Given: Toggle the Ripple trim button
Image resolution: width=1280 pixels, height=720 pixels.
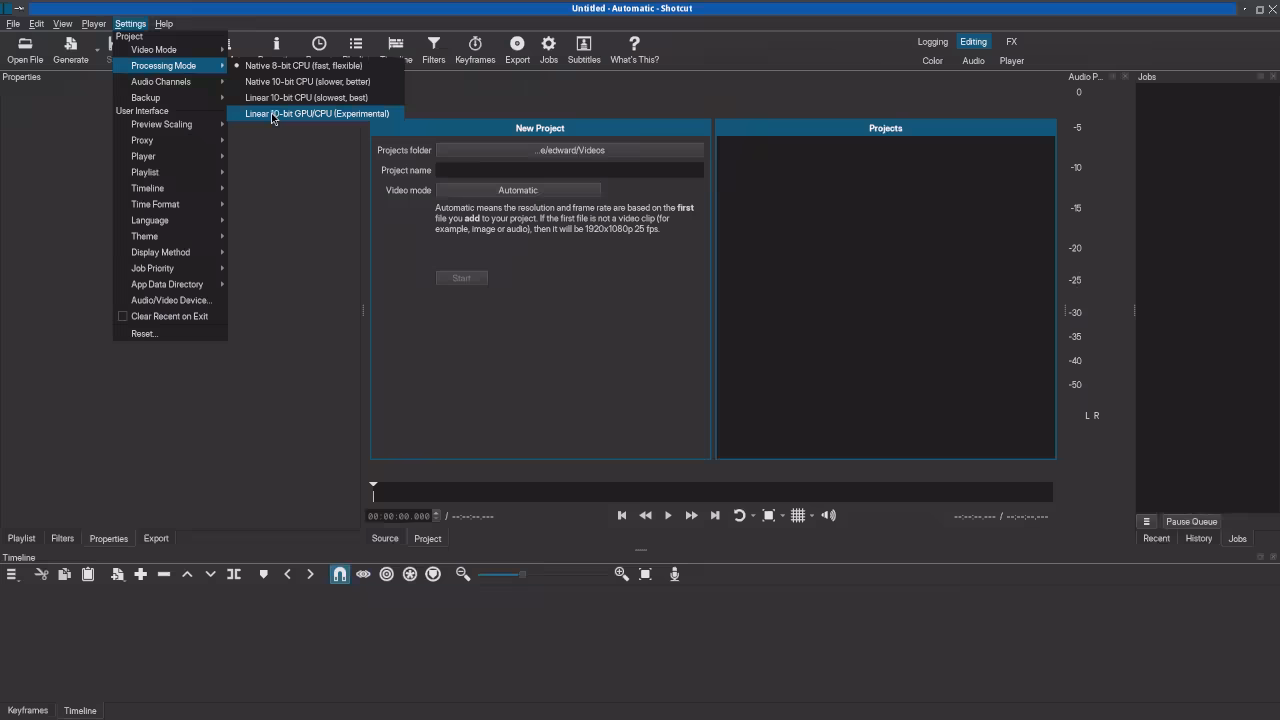Looking at the screenshot, I should coord(387,574).
